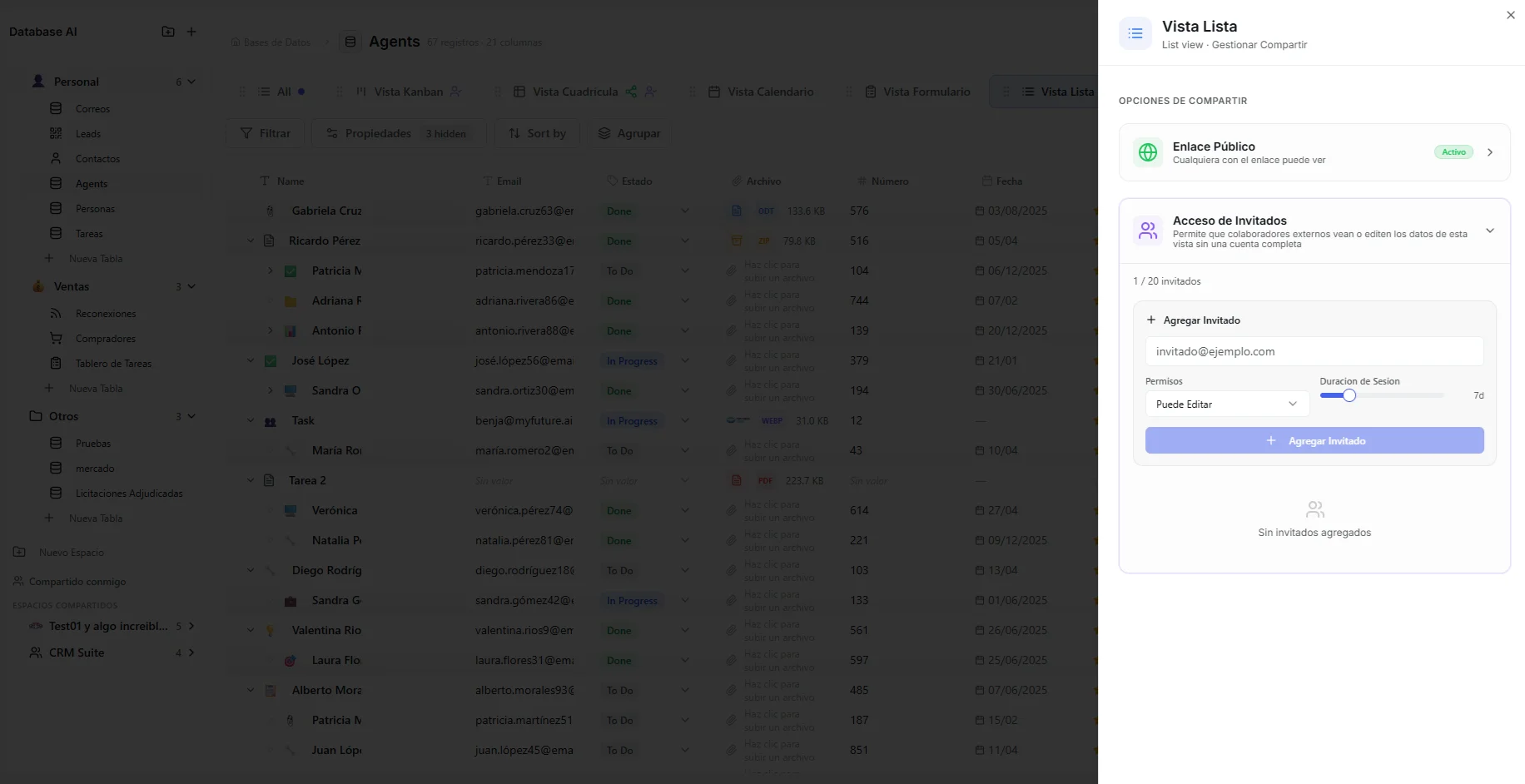Expand the Test01 y algo increibl shared space
This screenshot has width=1525, height=784.
pyautogui.click(x=191, y=626)
